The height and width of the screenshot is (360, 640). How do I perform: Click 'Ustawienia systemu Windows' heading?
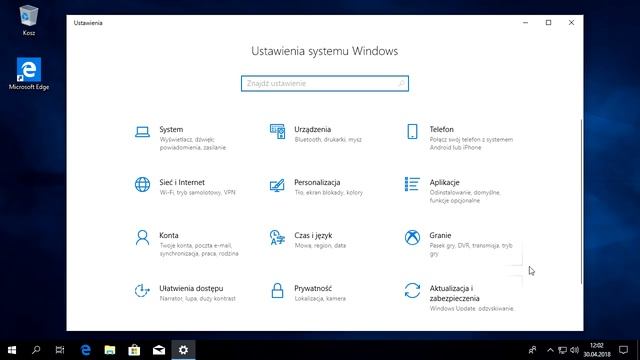pyautogui.click(x=324, y=51)
